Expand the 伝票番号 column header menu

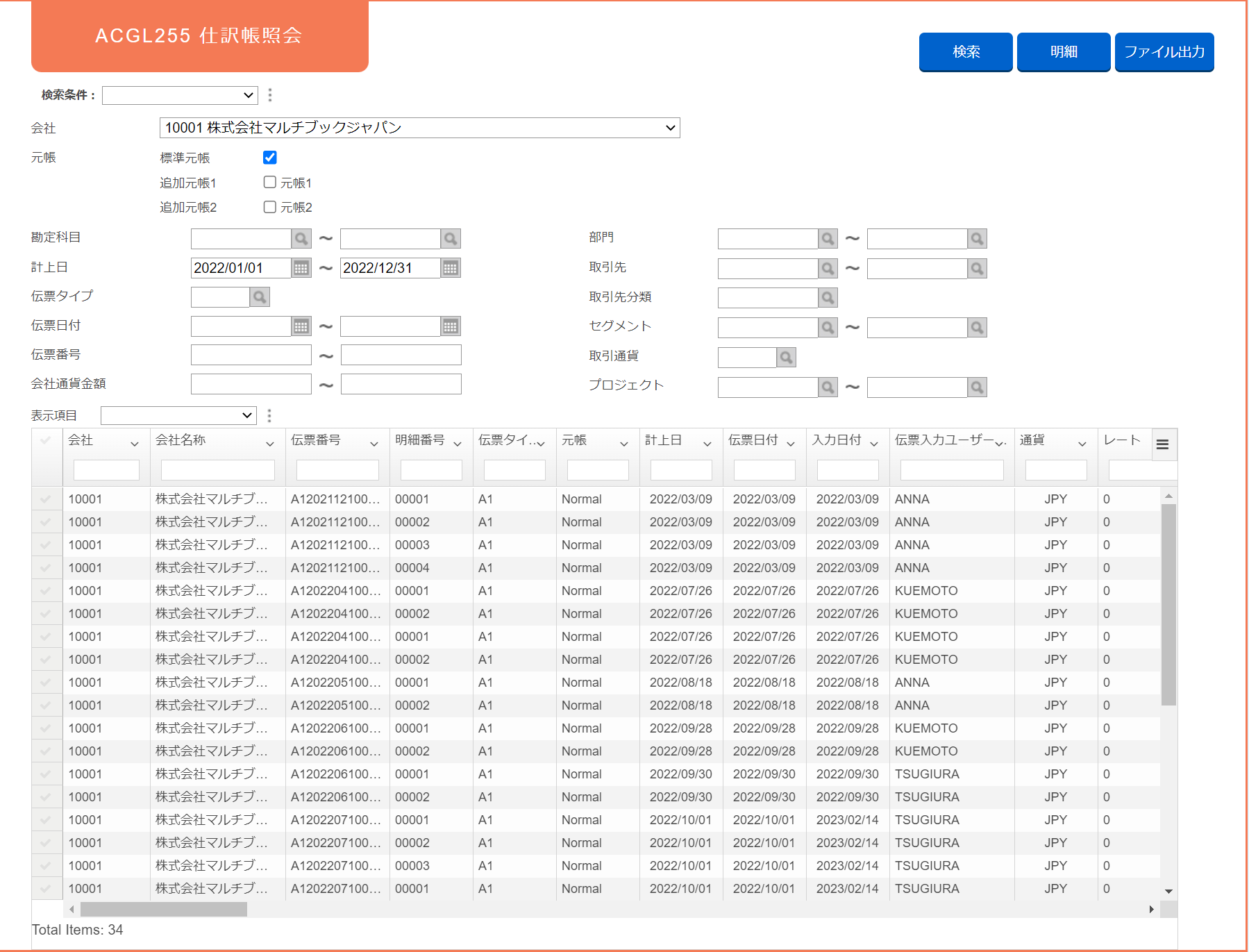pyautogui.click(x=374, y=444)
